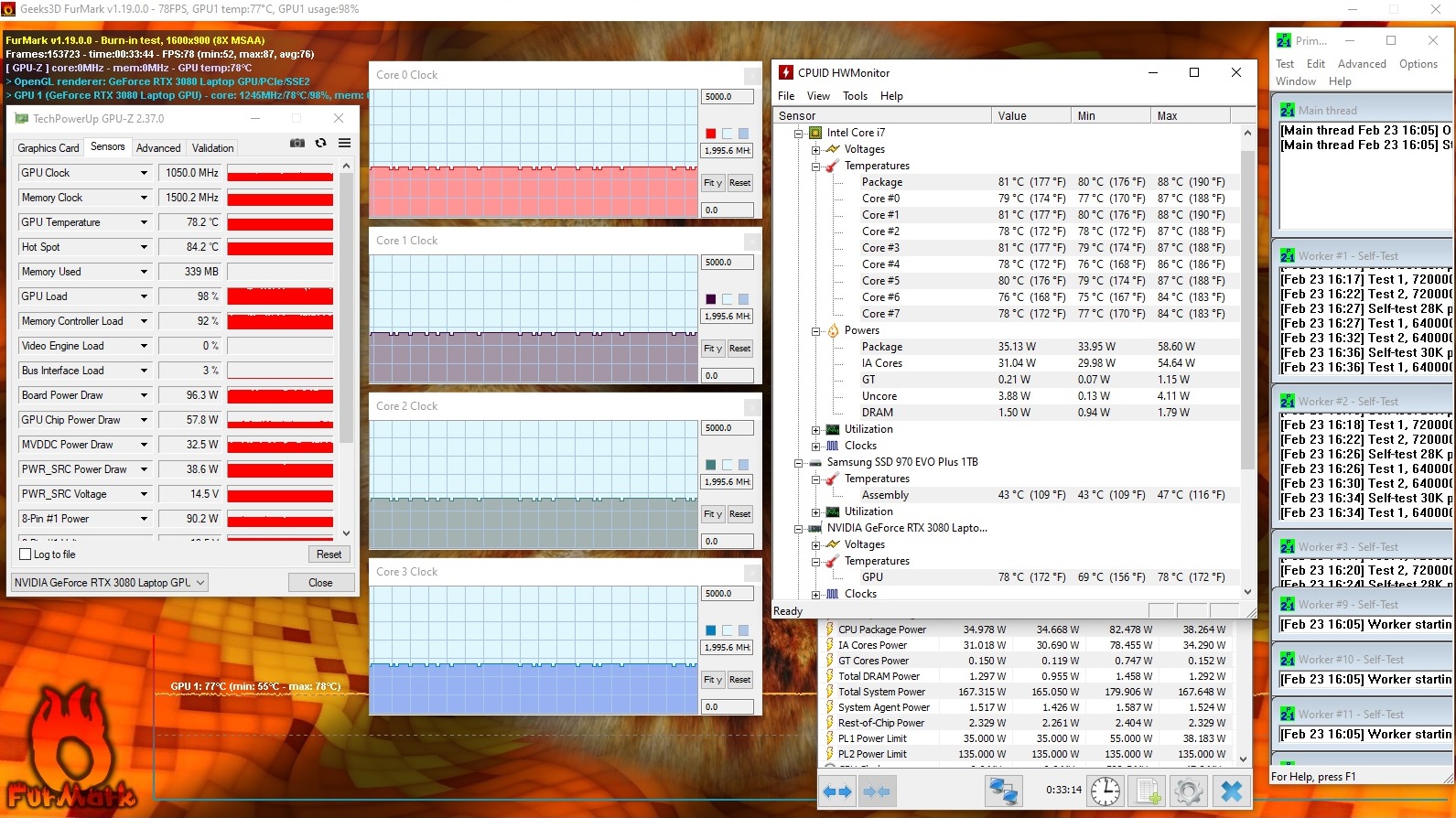The height and width of the screenshot is (818, 1456).
Task: Click the 5000.0 max field in Core 0 Clock
Action: click(728, 97)
